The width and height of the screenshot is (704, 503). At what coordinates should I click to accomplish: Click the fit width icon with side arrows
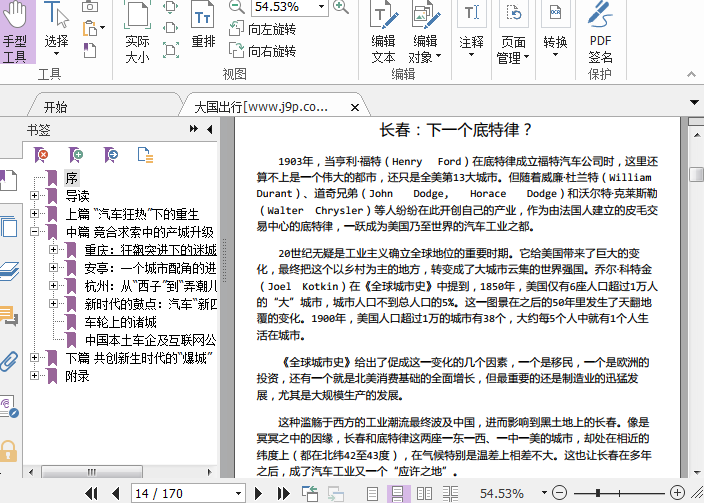[171, 28]
